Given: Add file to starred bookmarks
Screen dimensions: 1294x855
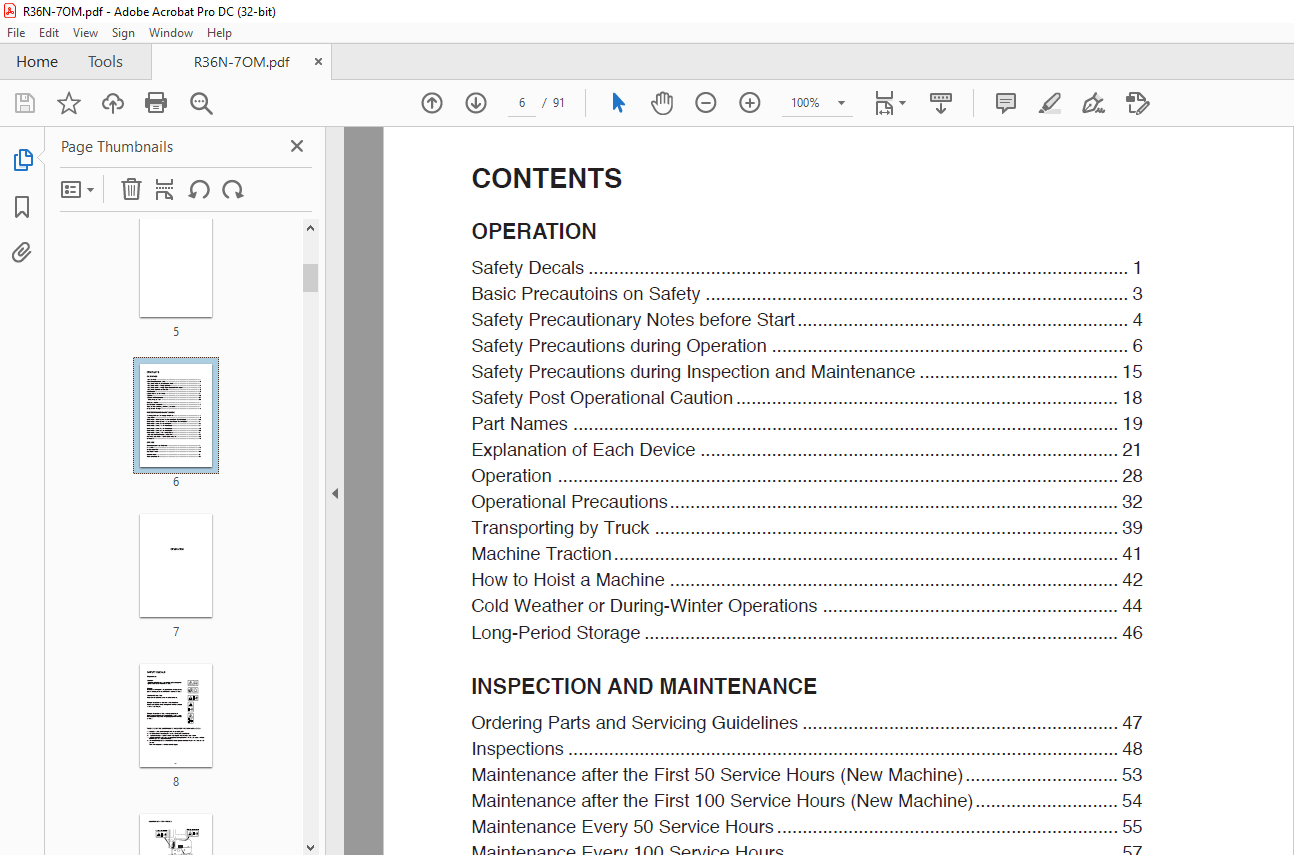Looking at the screenshot, I should click(68, 103).
